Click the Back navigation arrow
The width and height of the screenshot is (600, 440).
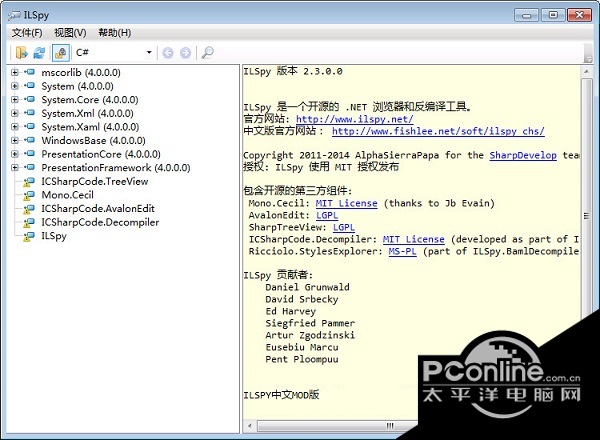click(x=168, y=53)
